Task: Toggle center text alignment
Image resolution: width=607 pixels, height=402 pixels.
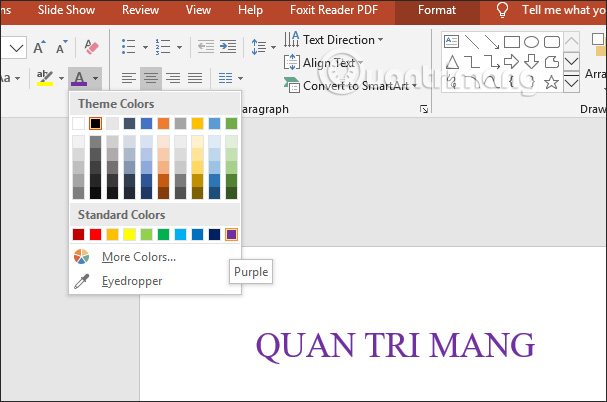Action: pyautogui.click(x=151, y=78)
